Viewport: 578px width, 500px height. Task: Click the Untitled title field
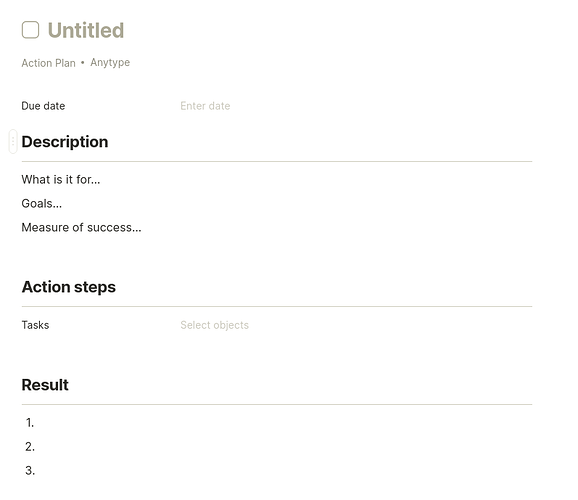tap(86, 30)
